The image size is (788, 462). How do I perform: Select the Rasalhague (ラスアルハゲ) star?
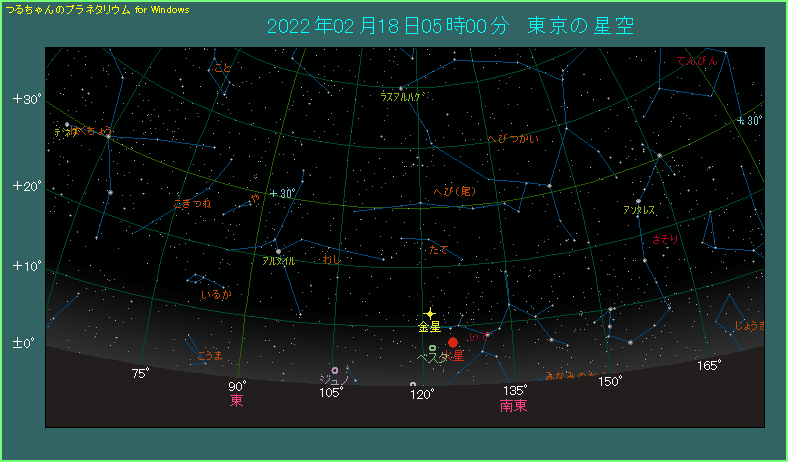pyautogui.click(x=401, y=89)
